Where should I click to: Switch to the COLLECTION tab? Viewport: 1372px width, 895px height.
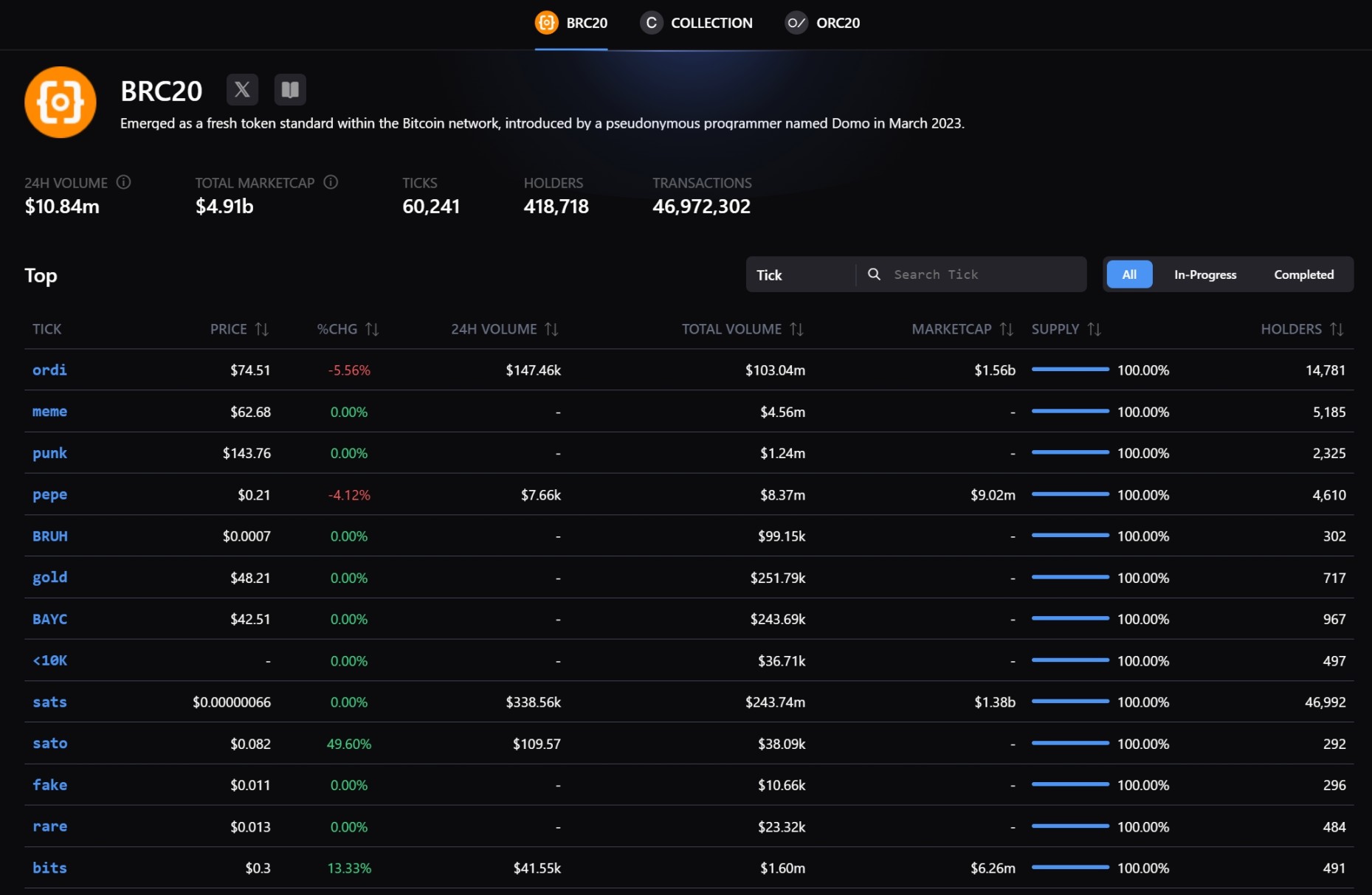[x=696, y=24]
